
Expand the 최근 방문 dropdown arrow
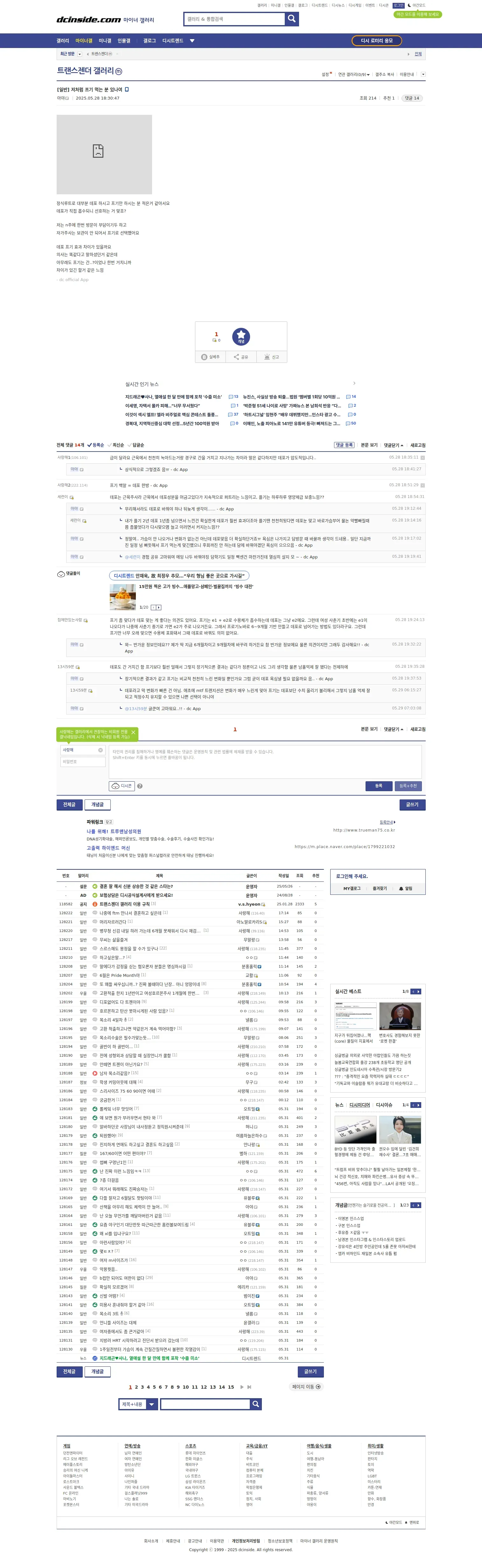pos(80,54)
